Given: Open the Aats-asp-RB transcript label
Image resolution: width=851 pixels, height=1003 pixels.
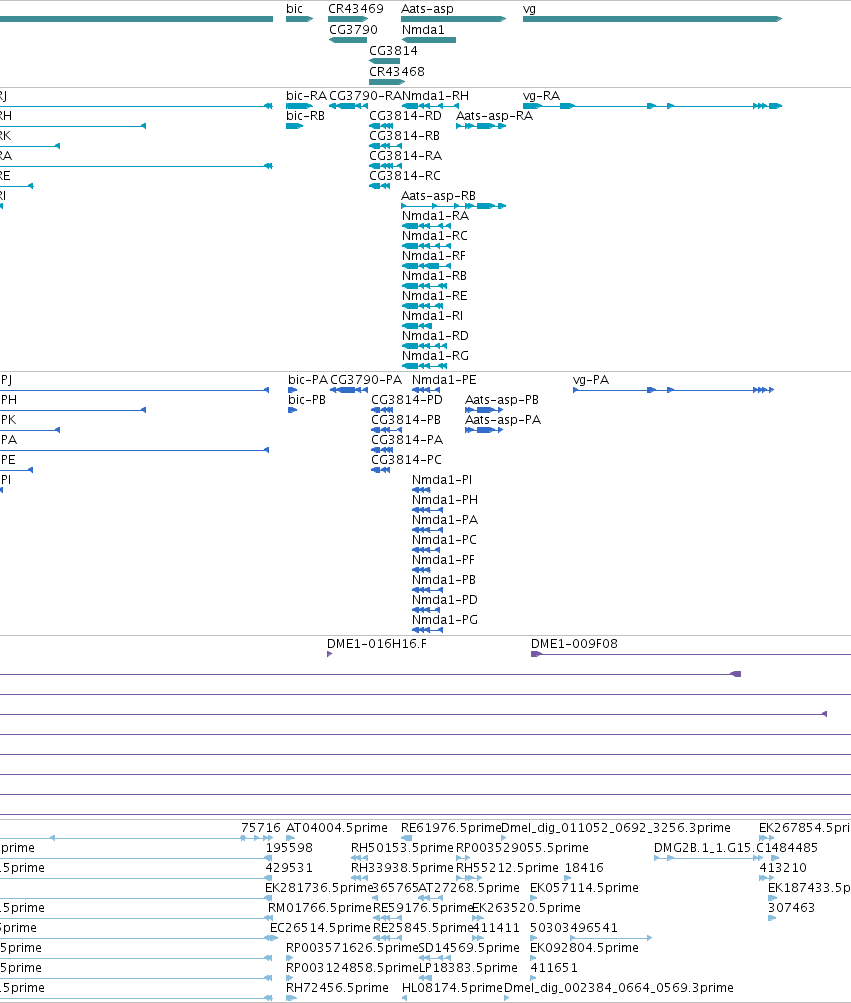Looking at the screenshot, I should (x=438, y=196).
